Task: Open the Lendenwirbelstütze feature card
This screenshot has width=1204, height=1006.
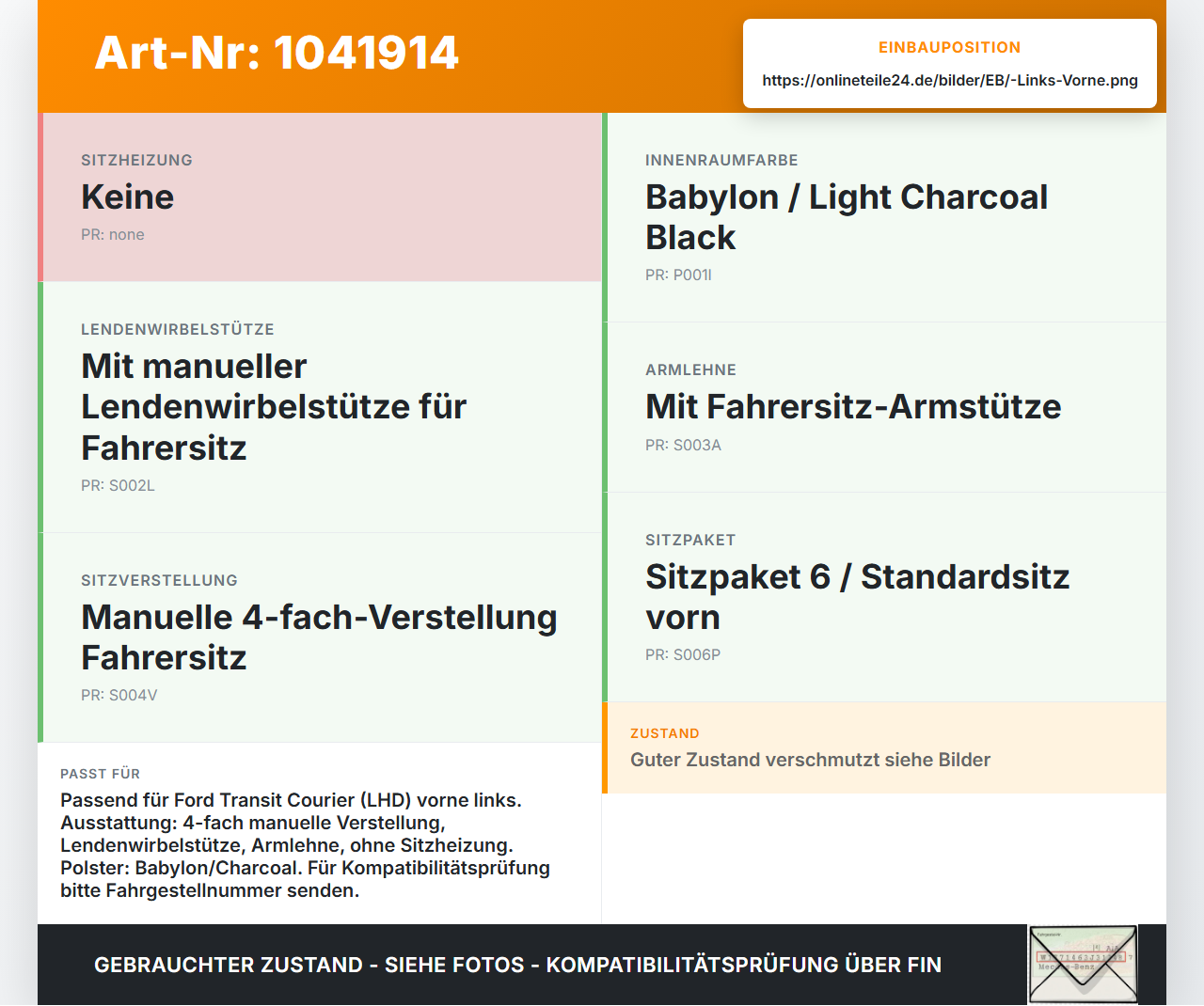Action: click(x=320, y=407)
